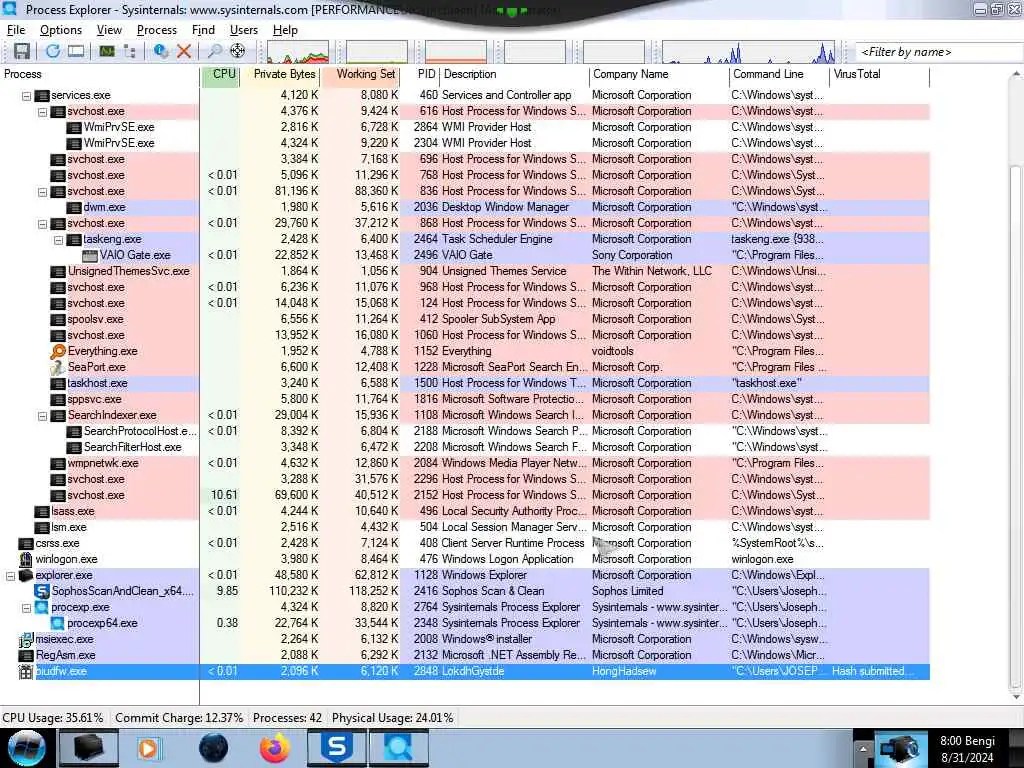Sort by the CPU column header
The width and height of the screenshot is (1024, 768).
click(x=220, y=74)
